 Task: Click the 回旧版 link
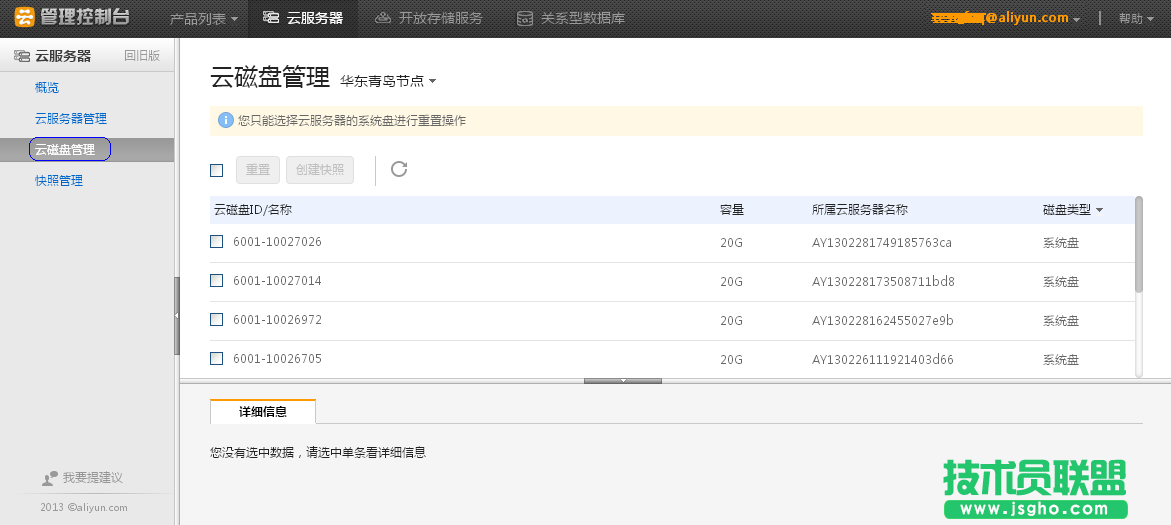click(141, 56)
